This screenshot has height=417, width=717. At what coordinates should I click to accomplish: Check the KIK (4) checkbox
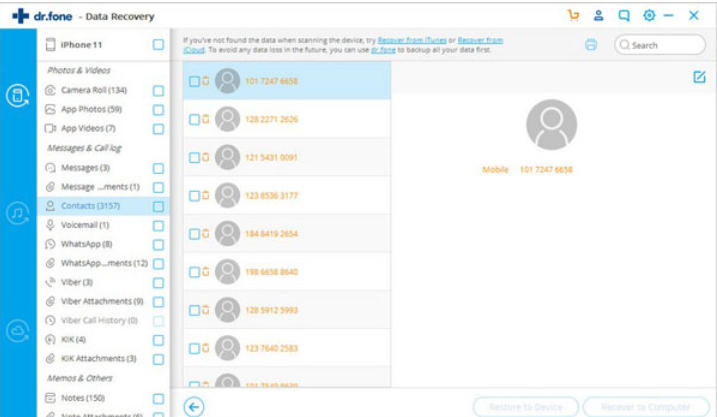point(158,340)
